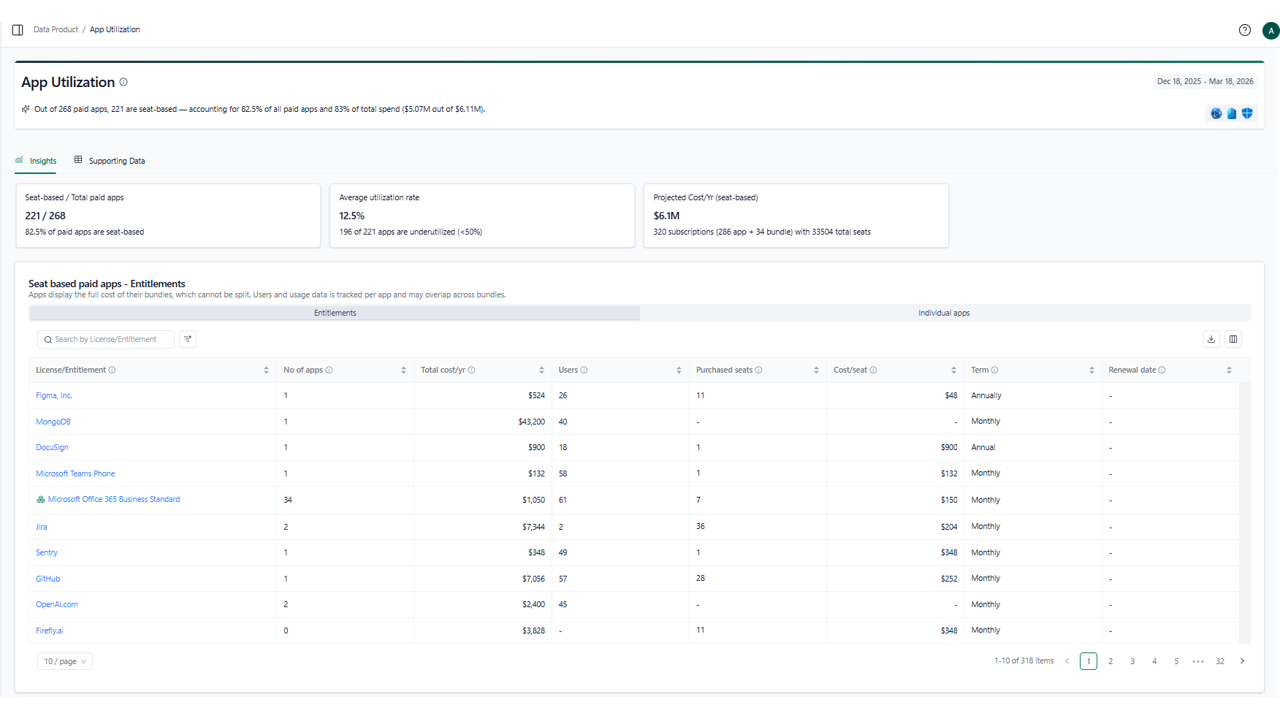Open the column settings icon
This screenshot has width=1280, height=720.
point(1233,339)
